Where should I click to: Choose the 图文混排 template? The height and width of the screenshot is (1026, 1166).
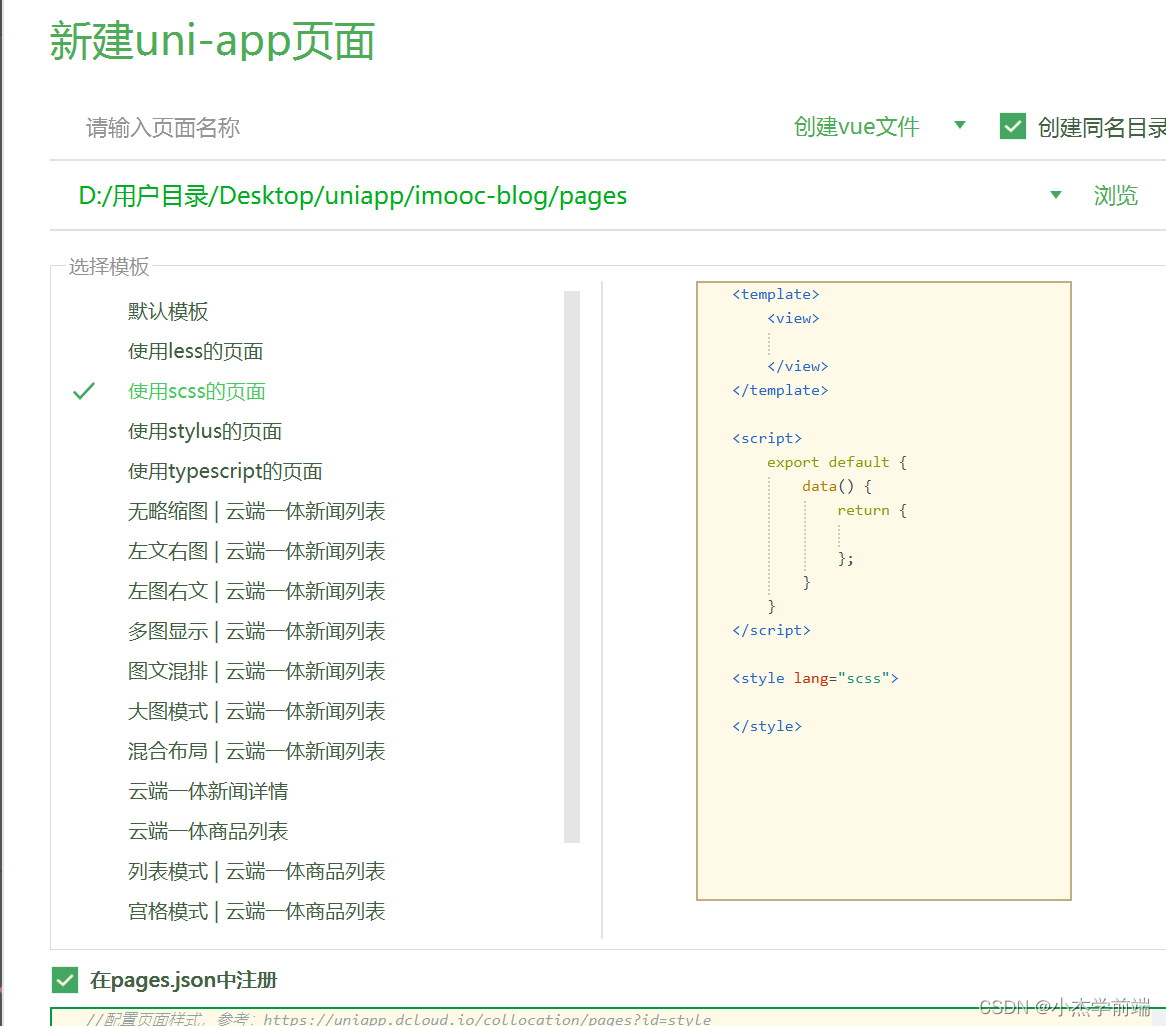[x=255, y=671]
